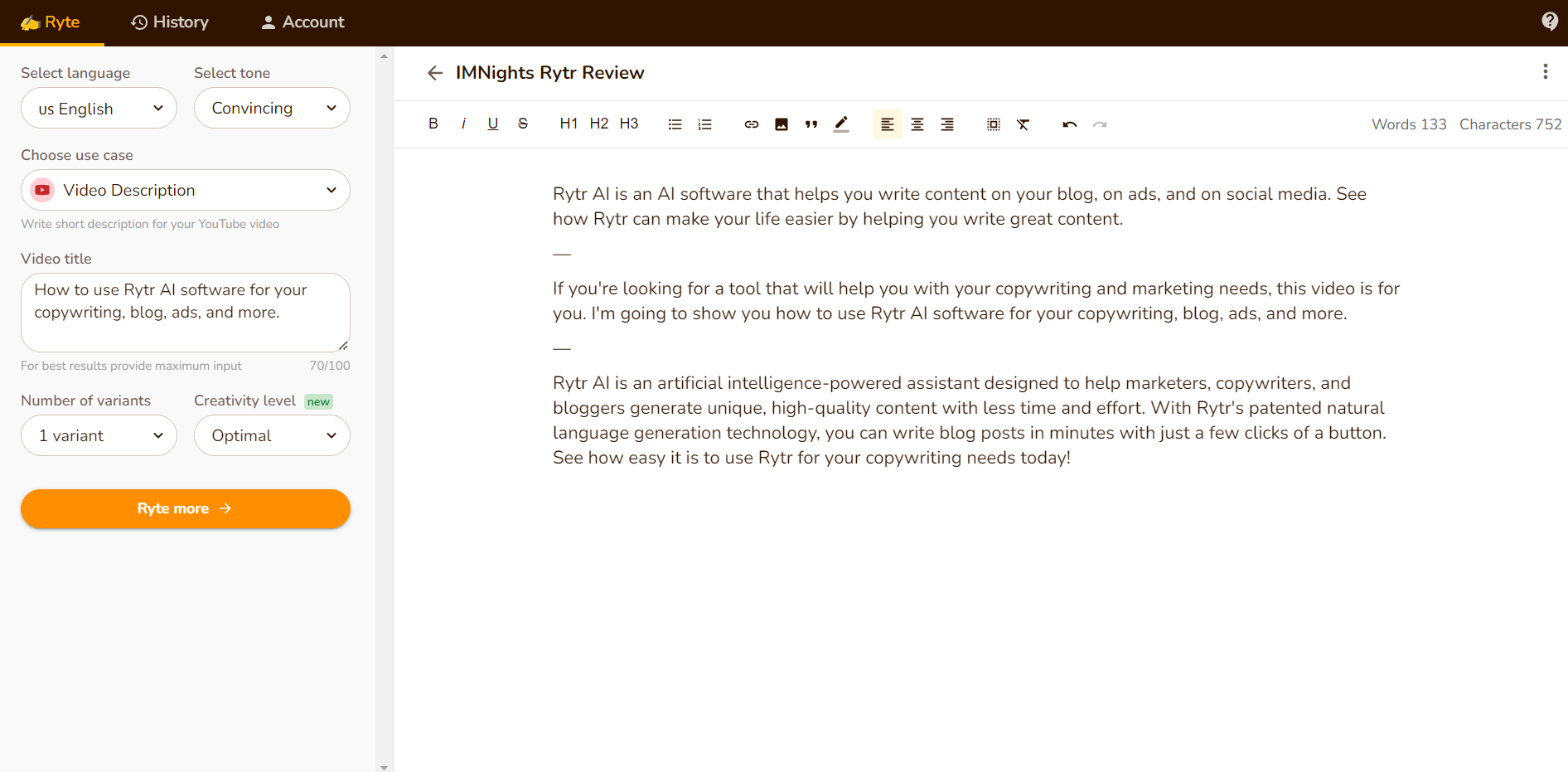Image resolution: width=1568 pixels, height=772 pixels.
Task: Open the tone dropdown showing Convincing
Action: [272, 108]
